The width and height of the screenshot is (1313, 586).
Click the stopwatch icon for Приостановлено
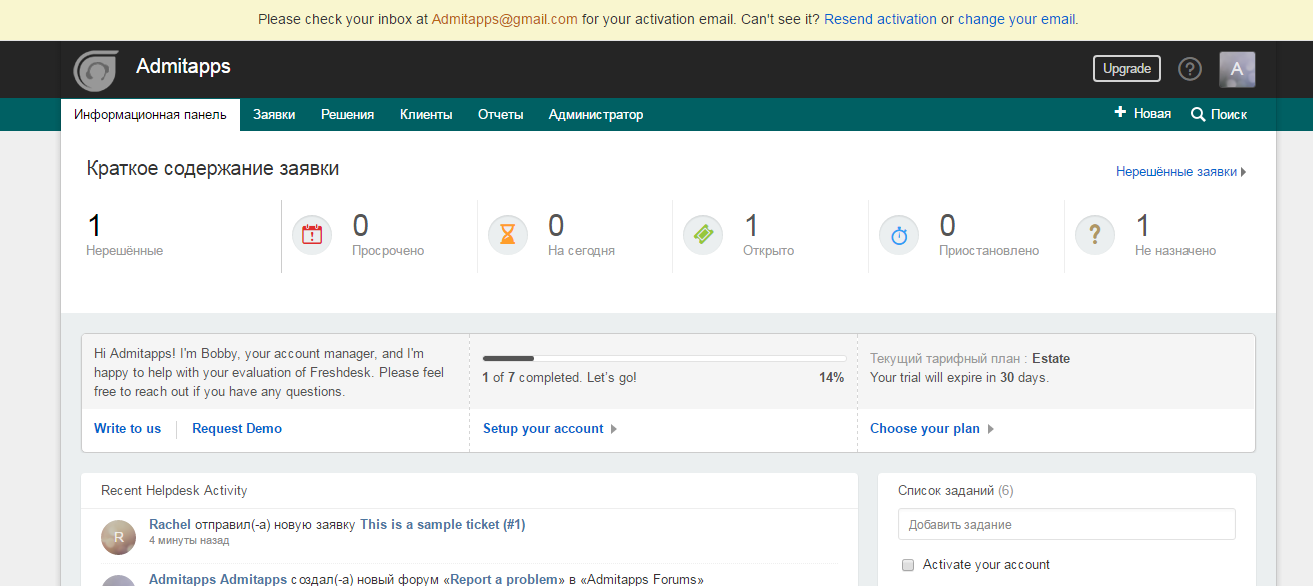pyautogui.click(x=899, y=235)
